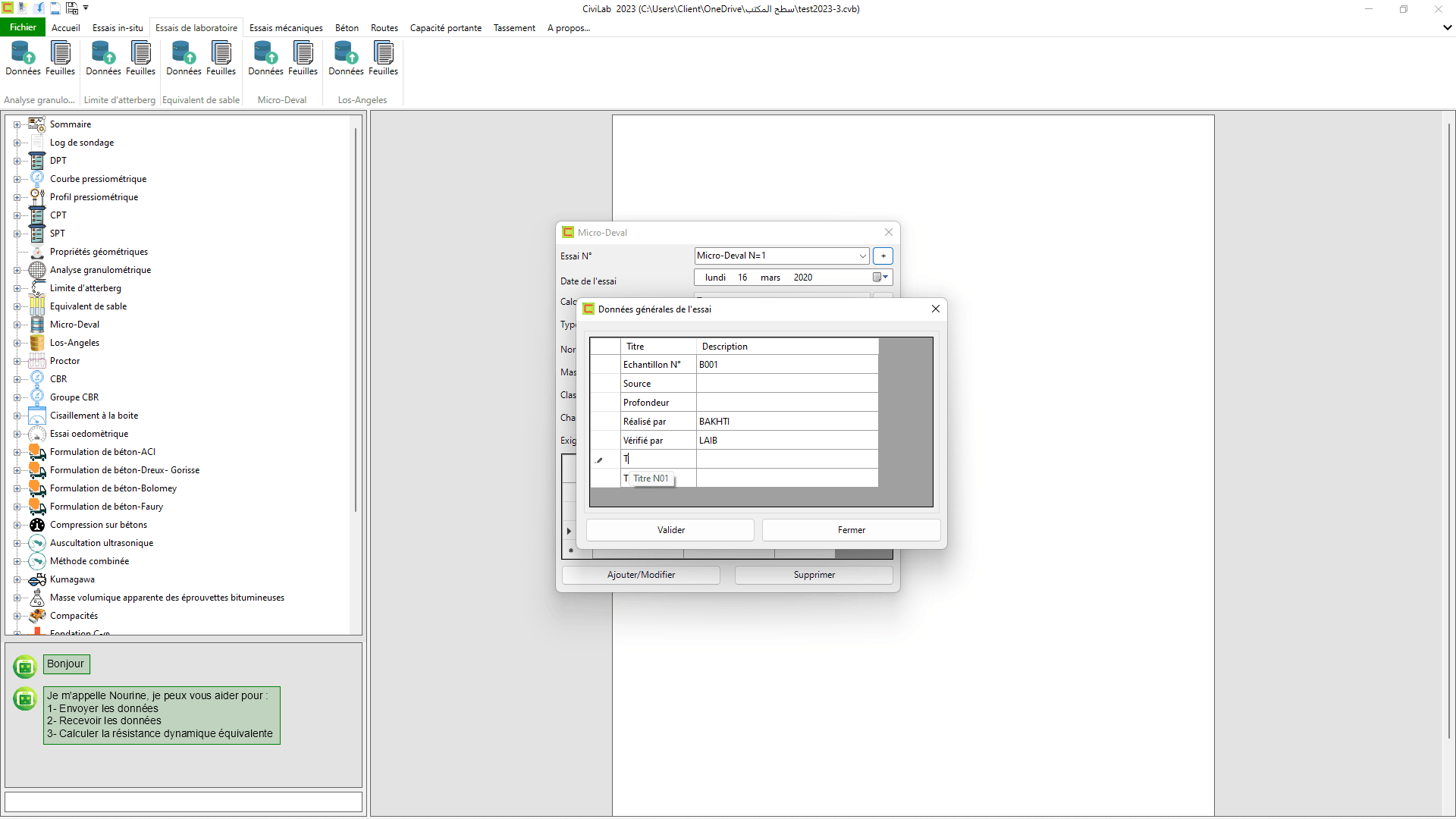Viewport: 1456px width, 819px height.
Task: Click the Los-Angeles drum icon
Action: coord(37,342)
